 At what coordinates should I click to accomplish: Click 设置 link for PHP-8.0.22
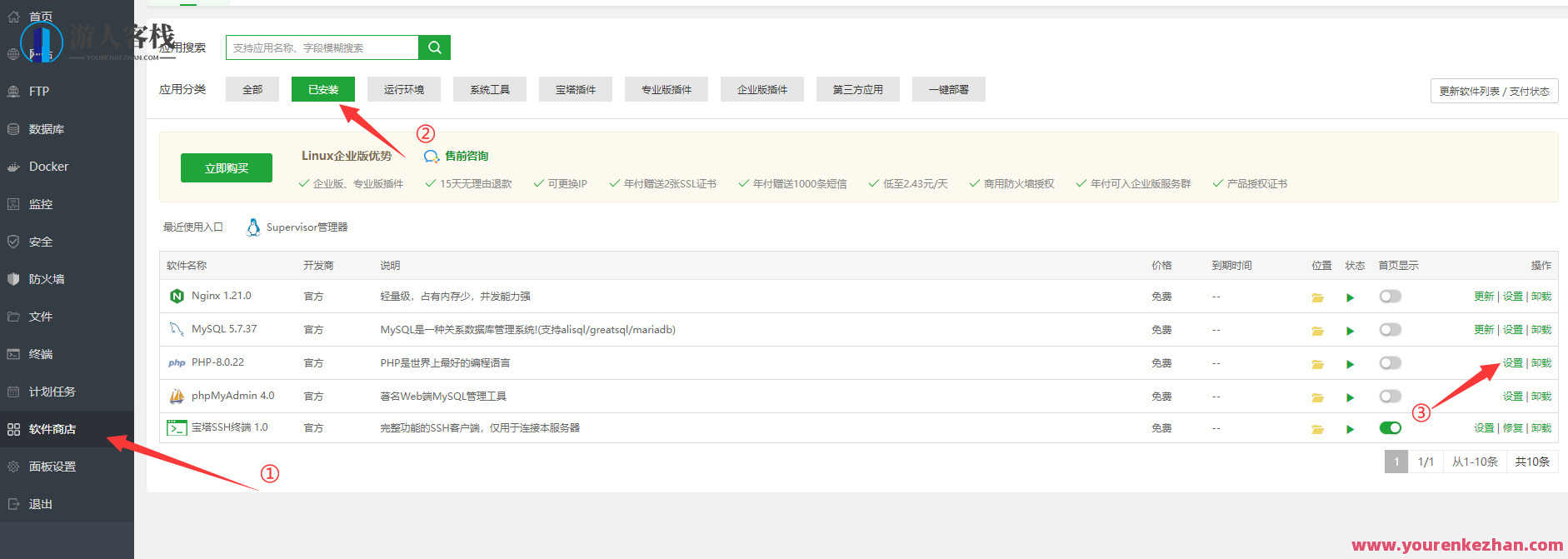1513,363
